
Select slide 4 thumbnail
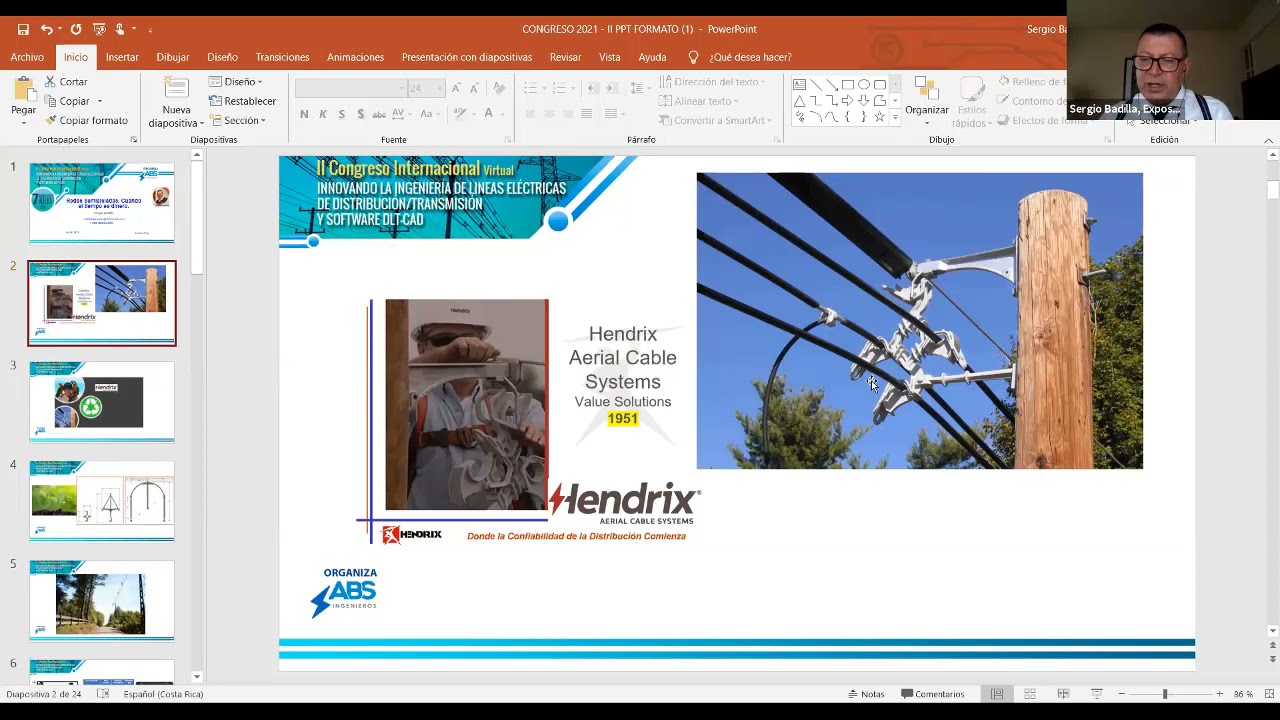click(102, 501)
